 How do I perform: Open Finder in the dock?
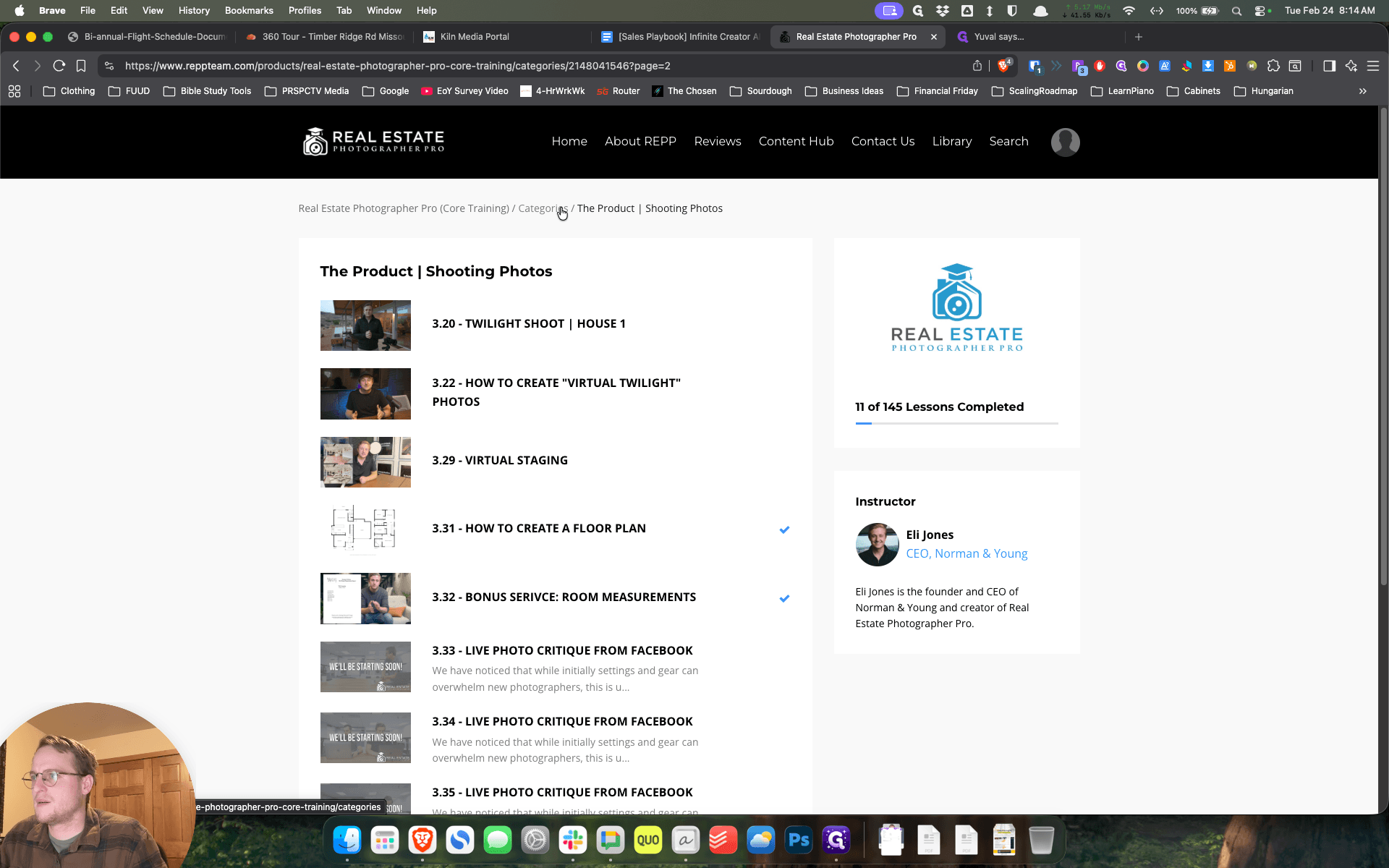pos(347,840)
